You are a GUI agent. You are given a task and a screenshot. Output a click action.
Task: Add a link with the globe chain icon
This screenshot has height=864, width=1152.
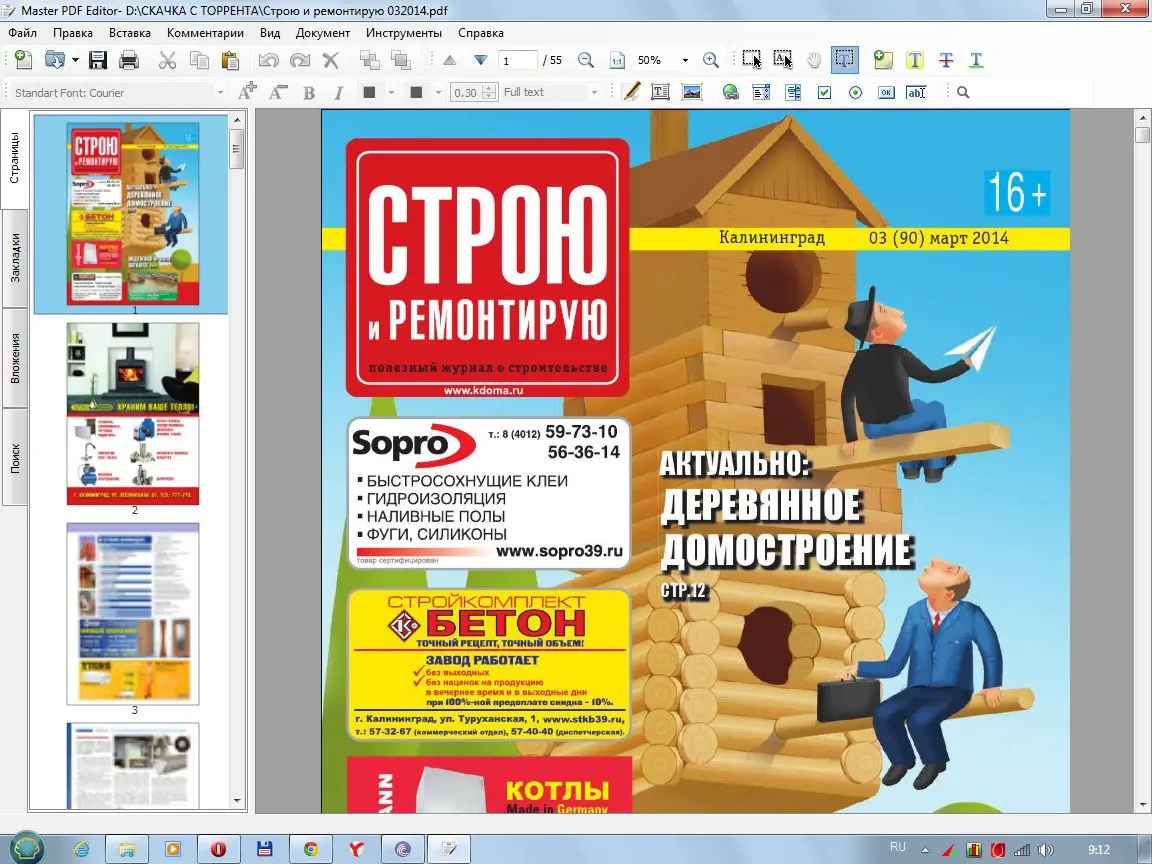pyautogui.click(x=730, y=92)
